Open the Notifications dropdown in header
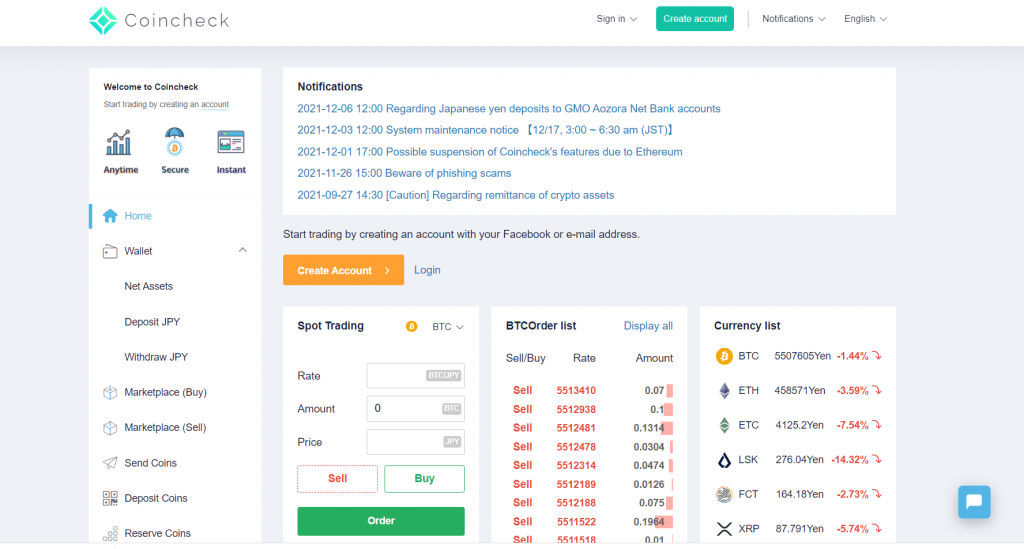This screenshot has width=1024, height=549. click(793, 19)
